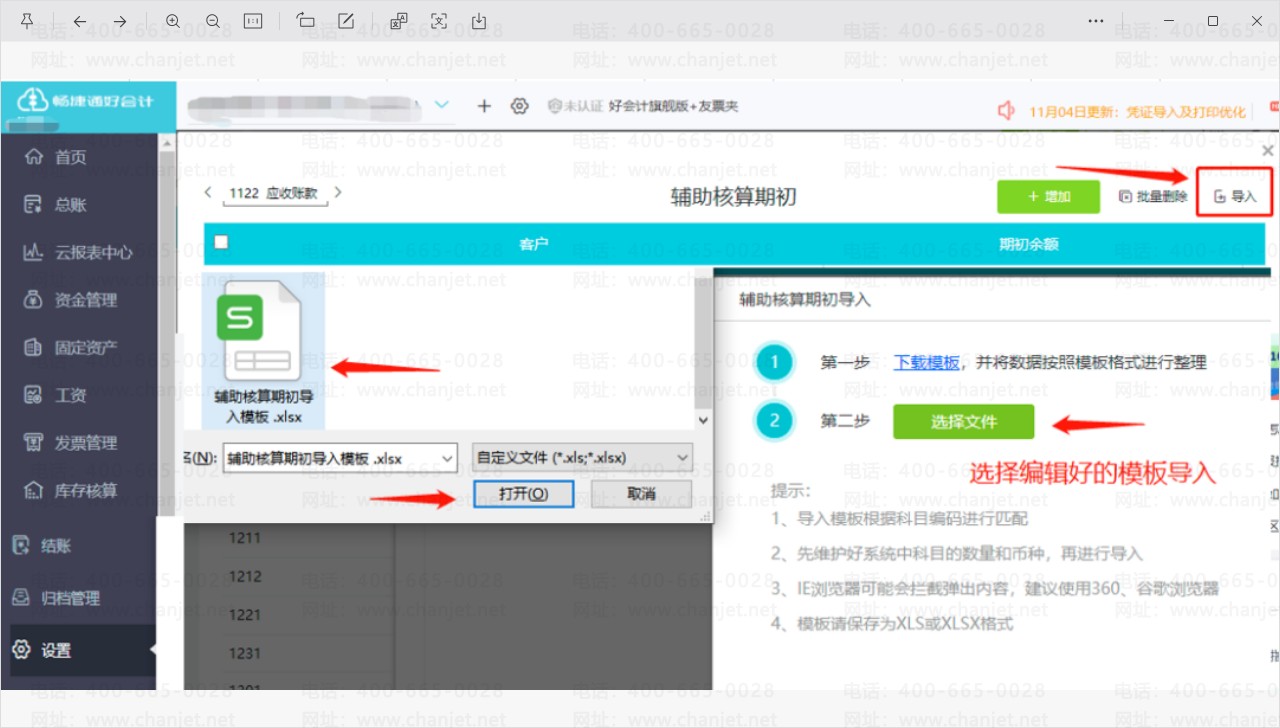Expand the file name combo box

(339, 458)
